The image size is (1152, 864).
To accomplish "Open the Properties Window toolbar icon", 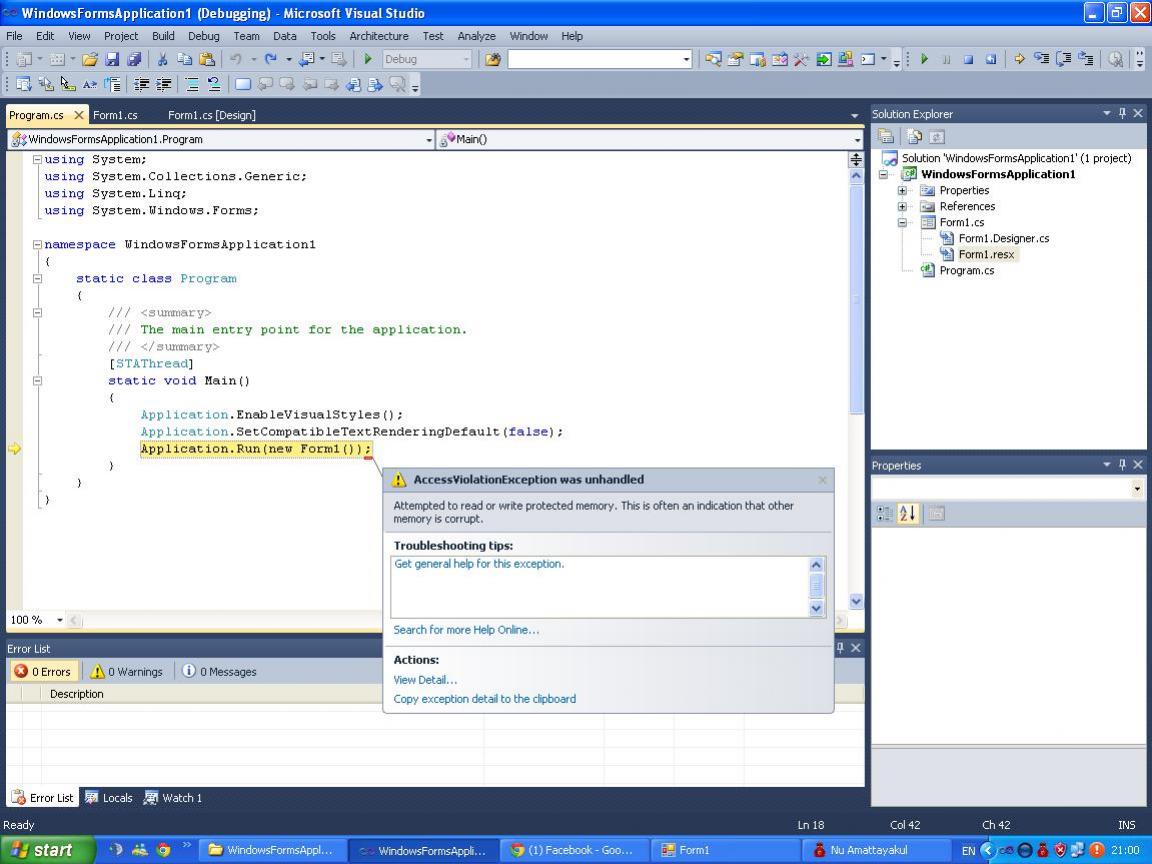I will (x=735, y=60).
